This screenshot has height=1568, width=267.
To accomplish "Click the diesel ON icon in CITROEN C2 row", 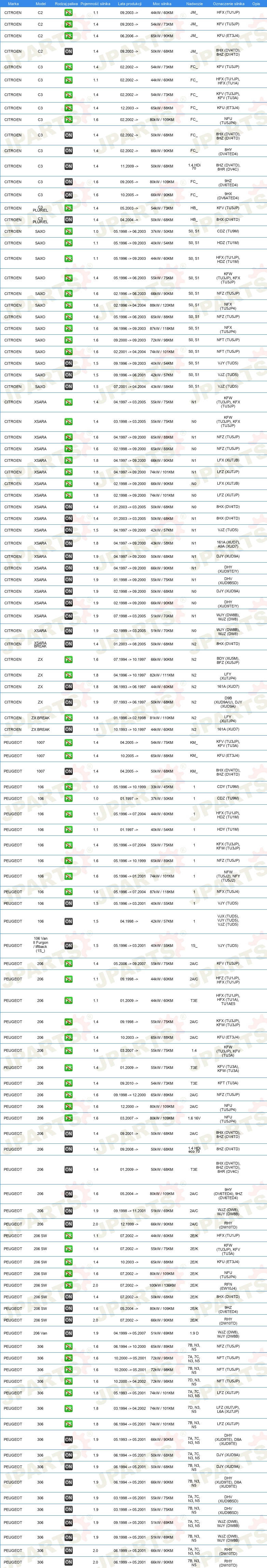I will pyautogui.click(x=68, y=52).
